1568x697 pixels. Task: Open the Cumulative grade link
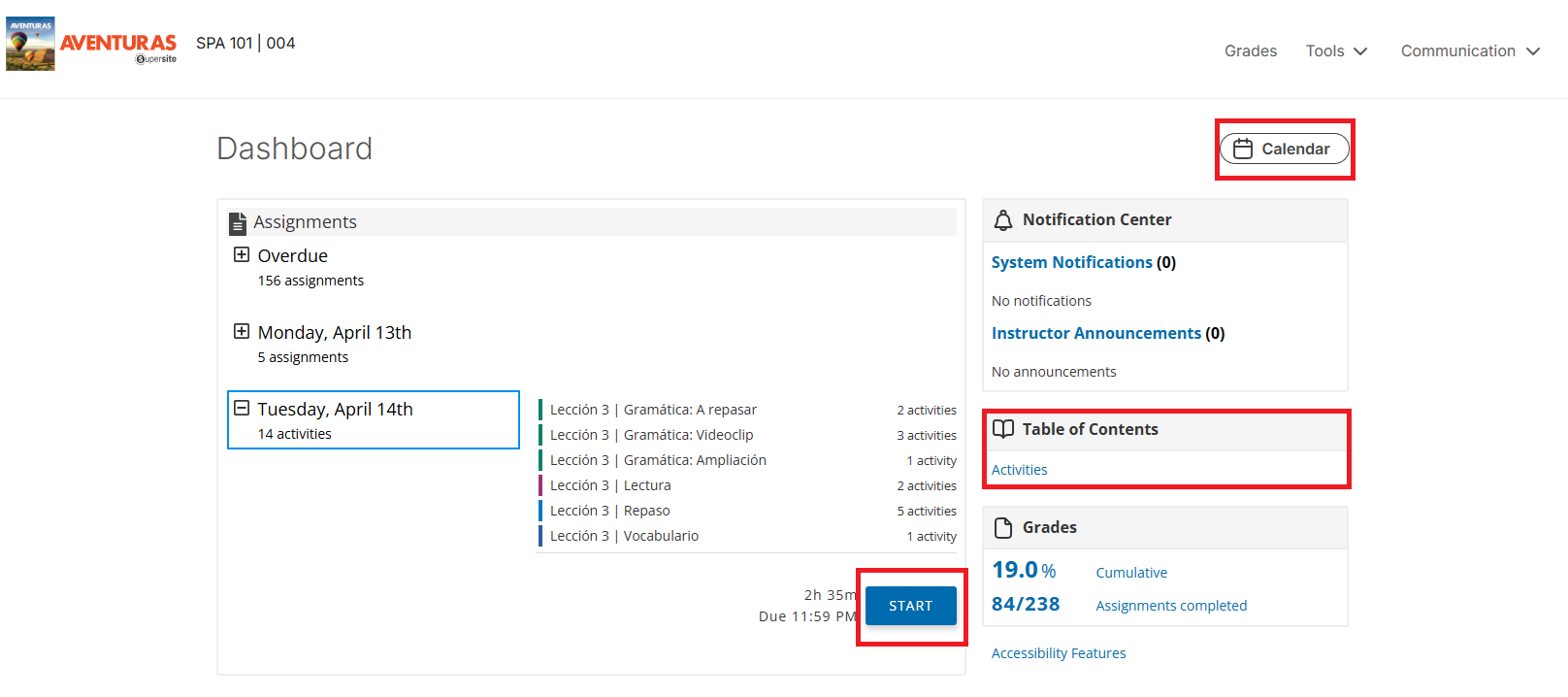click(1131, 573)
